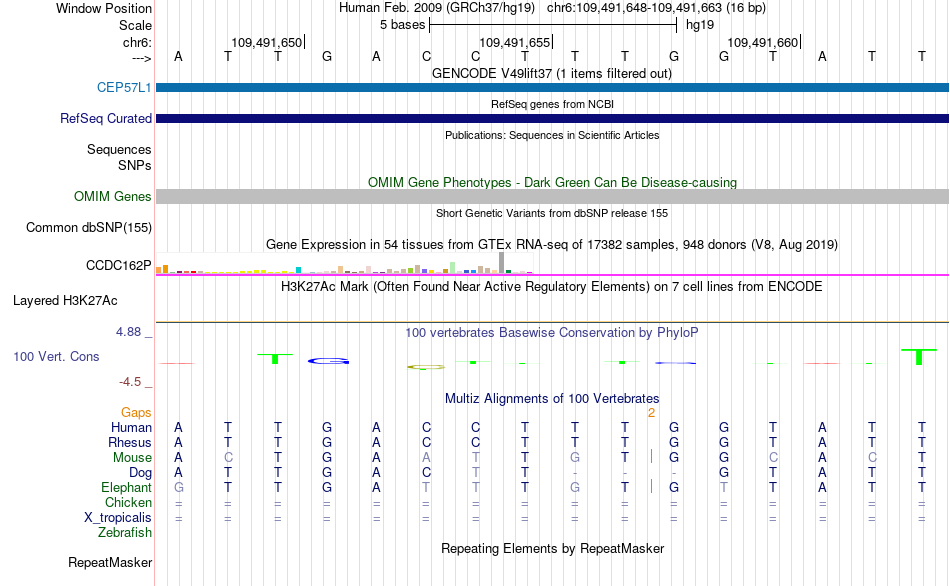This screenshot has height=586, width=950.
Task: Click the RepeatMasker track label
Action: tap(110, 562)
